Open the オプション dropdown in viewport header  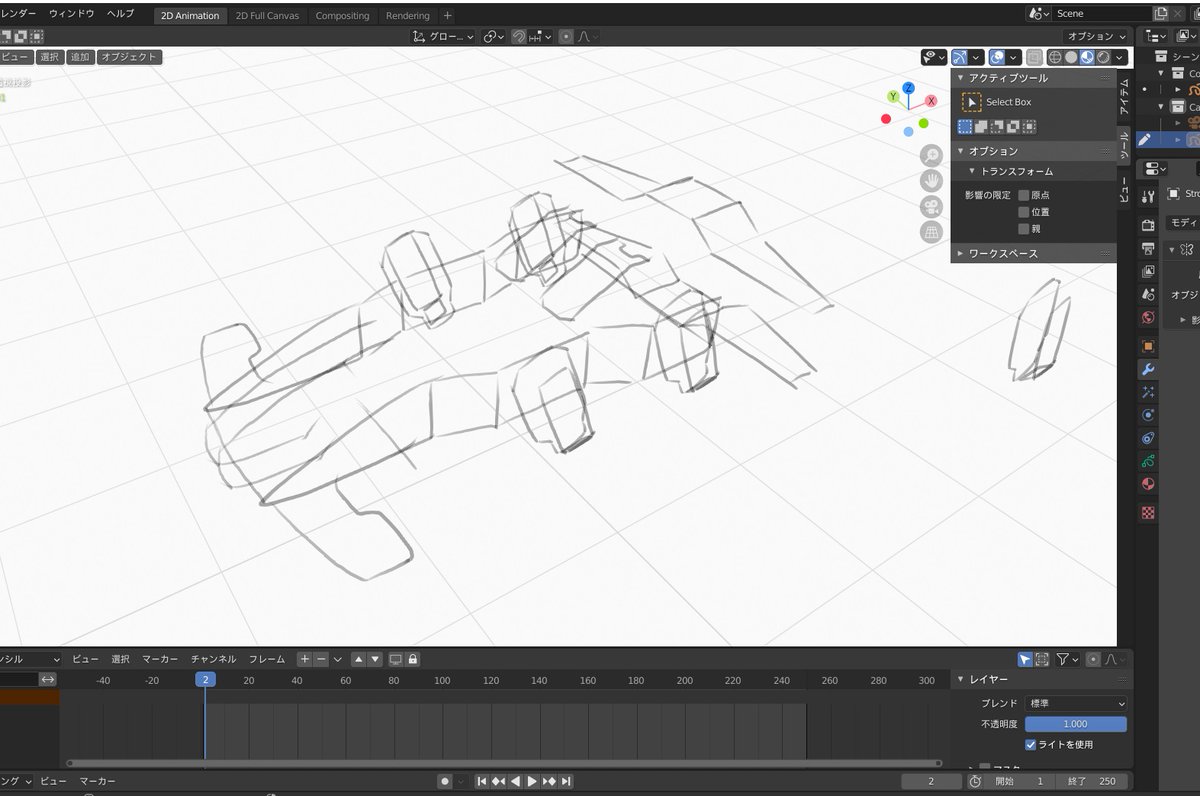tap(1097, 36)
